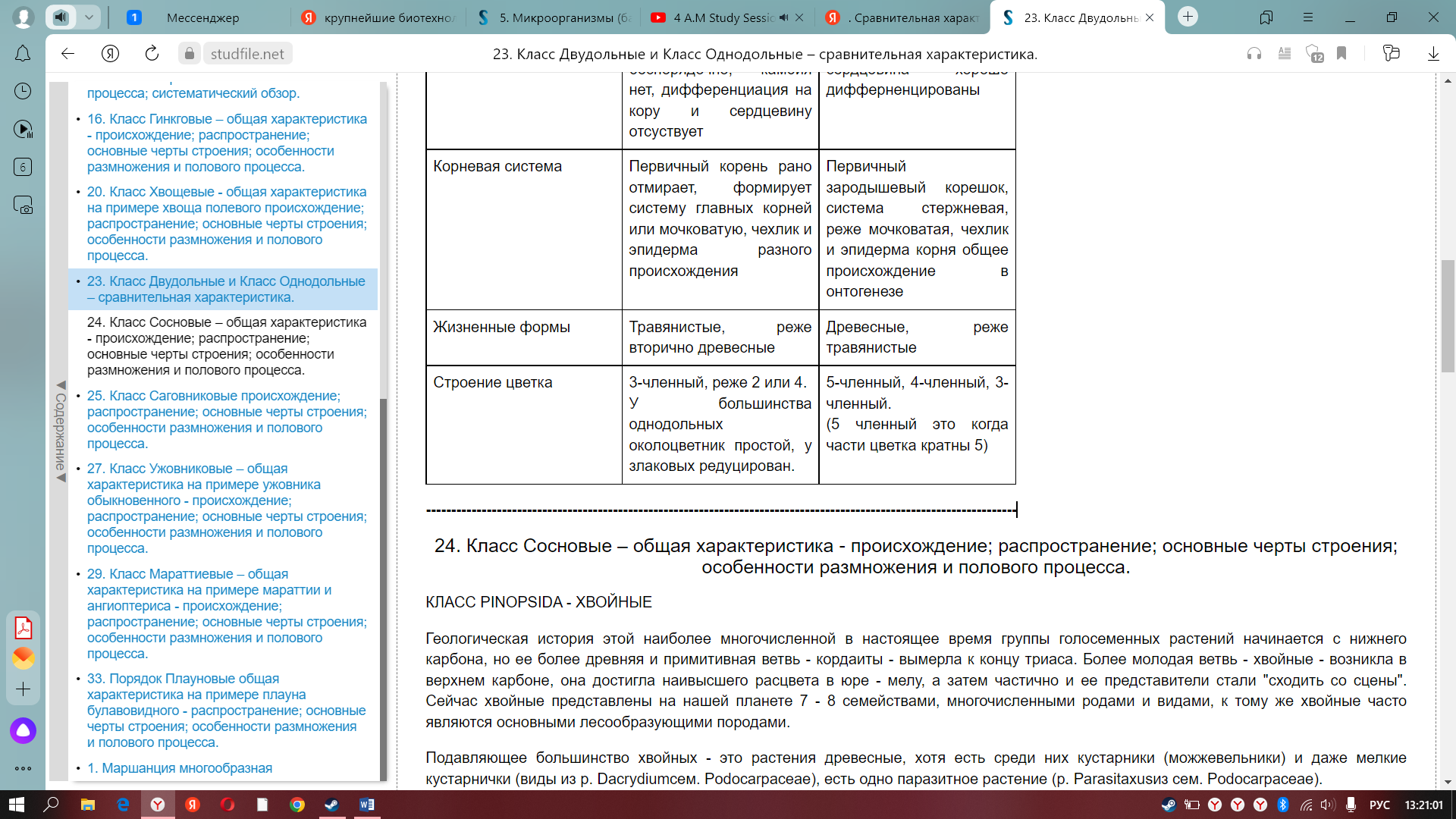Screen dimensions: 1456x819
Task: Open the video player sidebar icon
Action: [x=23, y=129]
